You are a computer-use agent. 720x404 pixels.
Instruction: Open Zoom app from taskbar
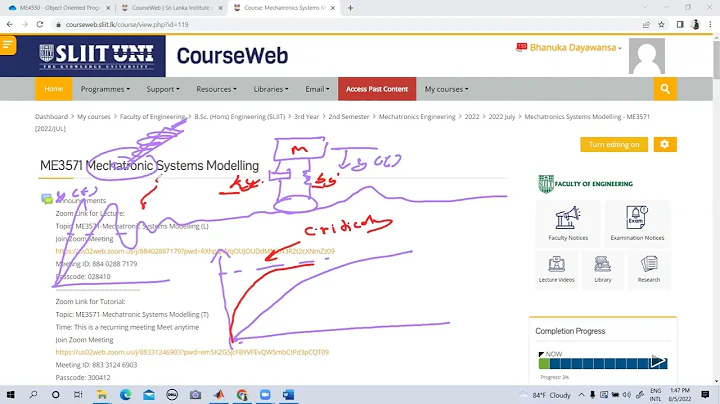[x=265, y=395]
